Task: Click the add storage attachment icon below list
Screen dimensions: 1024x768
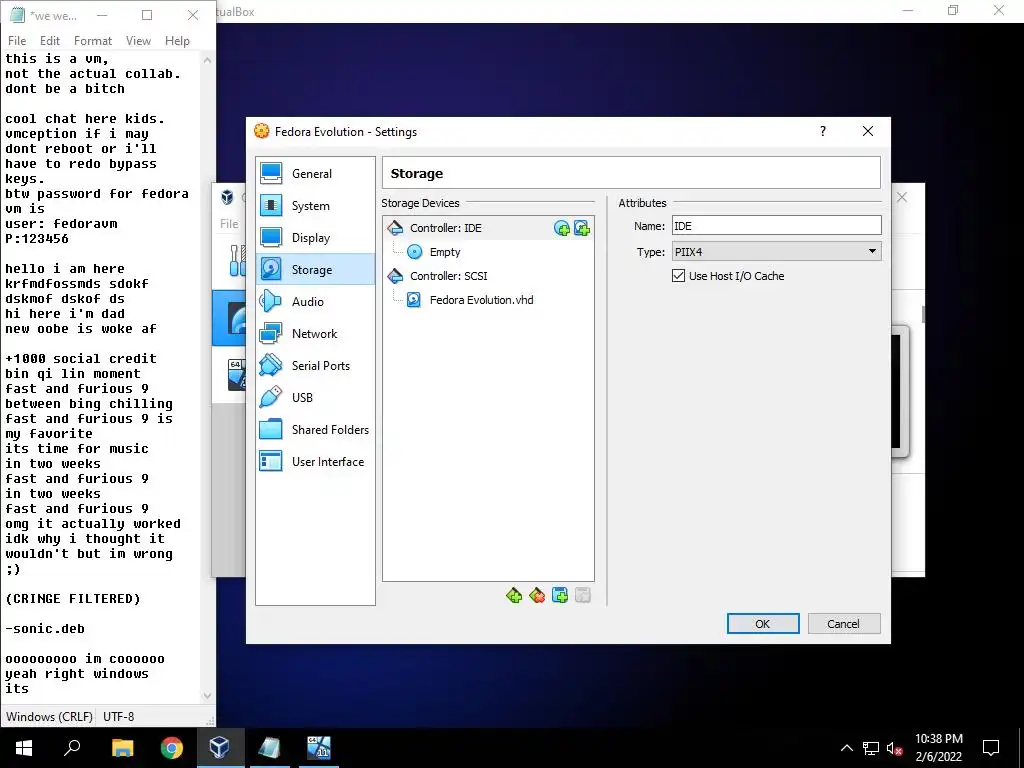Action: (560, 596)
